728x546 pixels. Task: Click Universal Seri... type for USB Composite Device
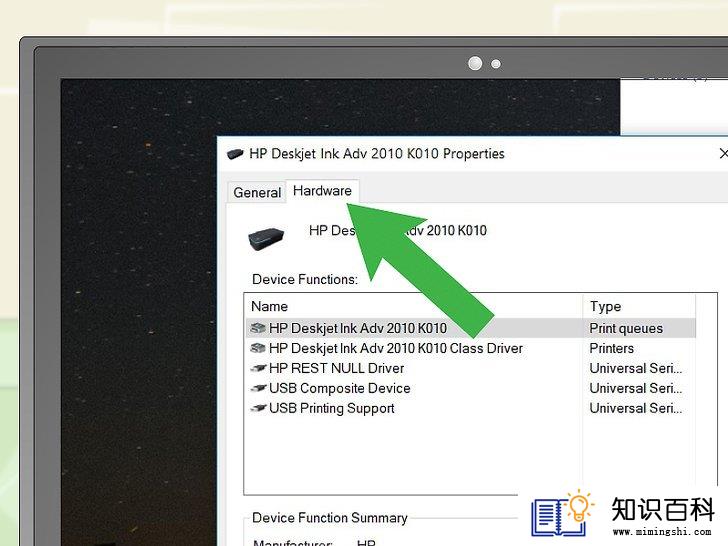636,388
